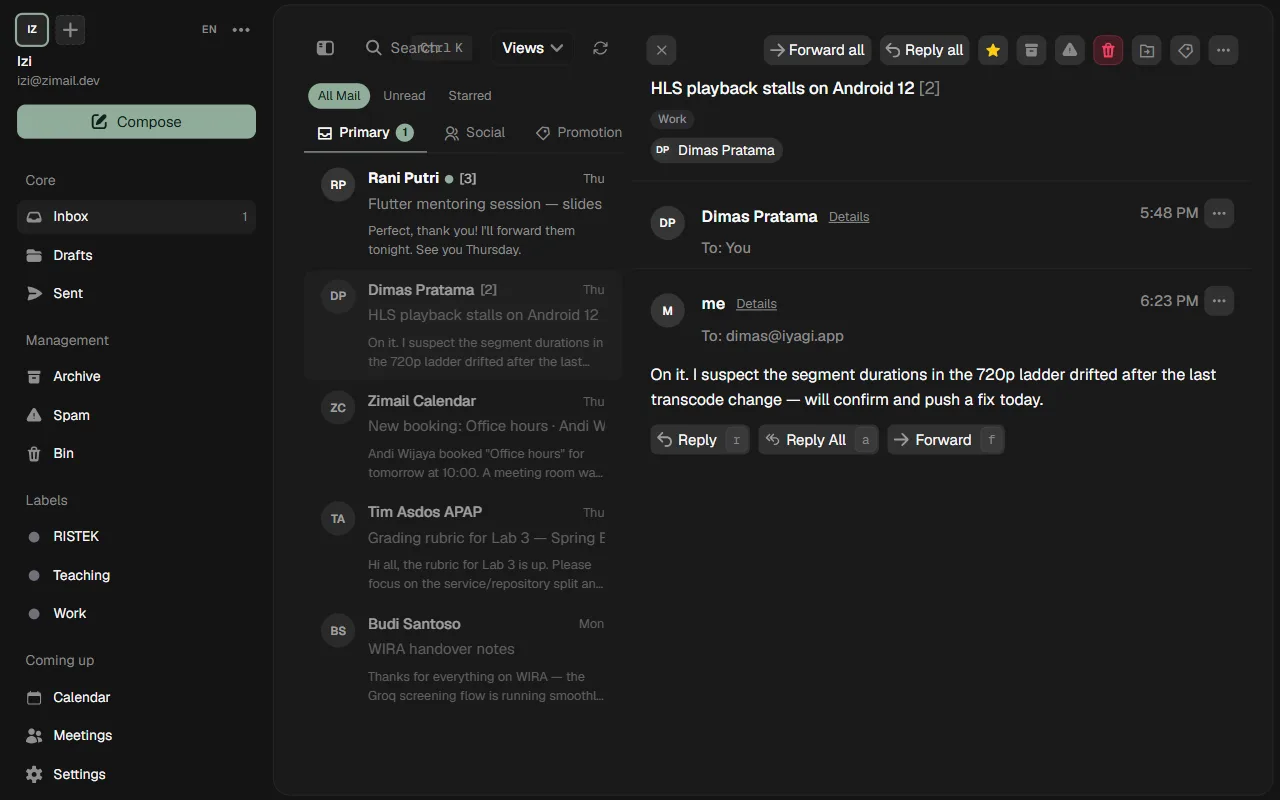The width and height of the screenshot is (1280, 800).
Task: Open Tim Asdos APAP grading rubric email
Action: click(463, 548)
